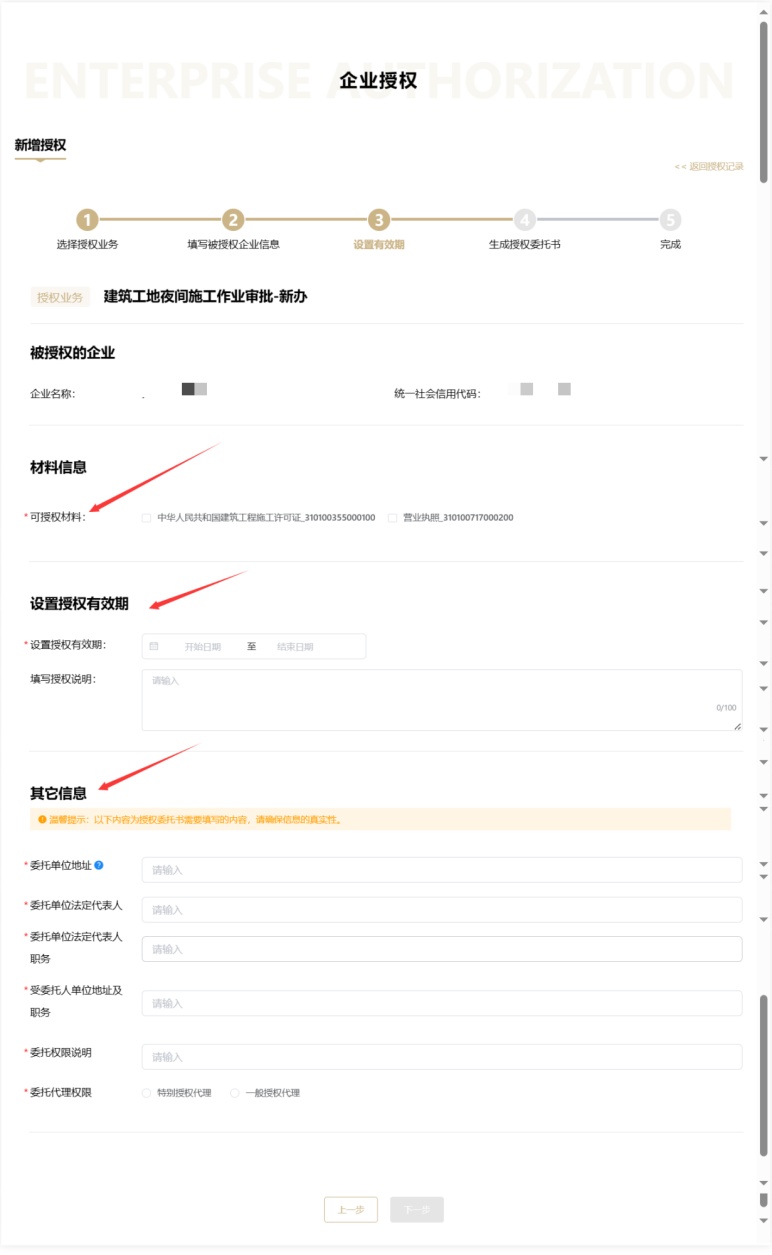Focus the 委托单位法定代表人职务 input
The image size is (772, 1255).
coord(442,949)
